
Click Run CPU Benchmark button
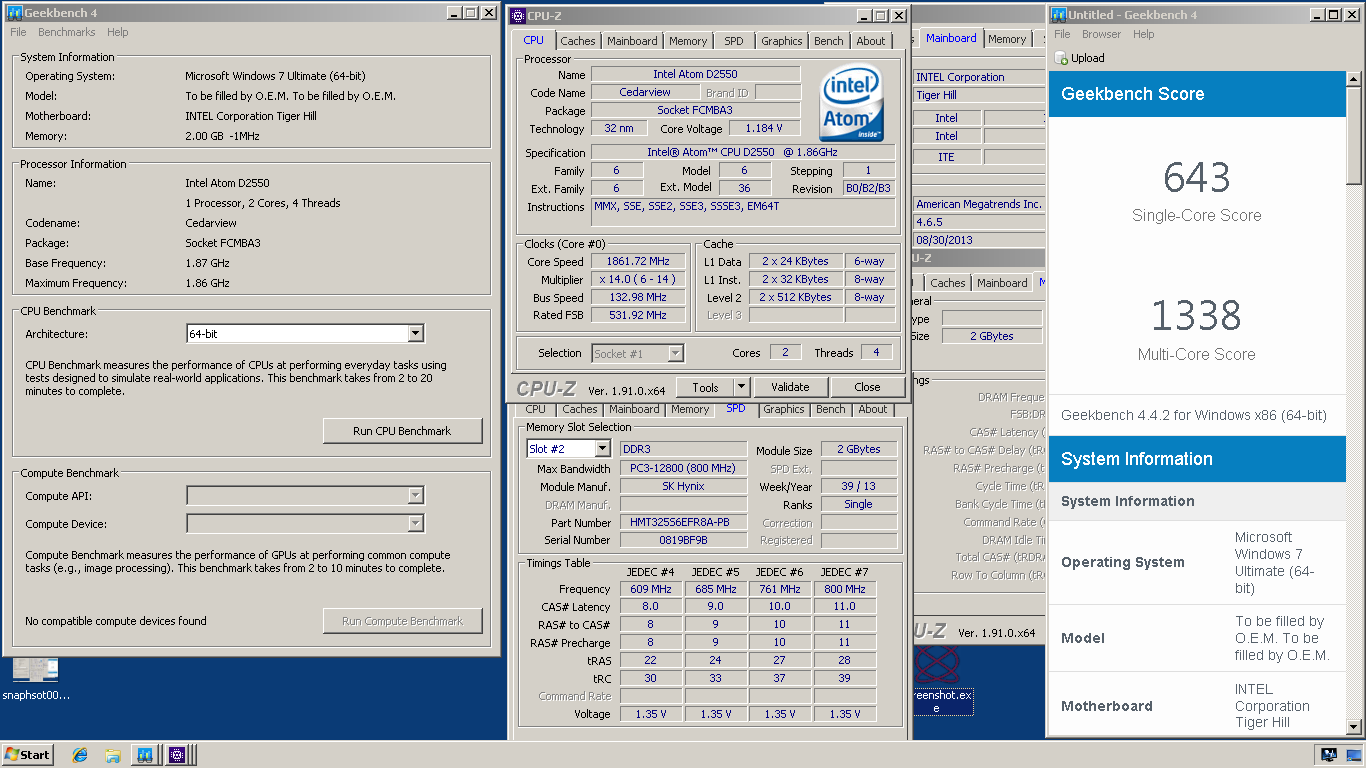pyautogui.click(x=402, y=431)
